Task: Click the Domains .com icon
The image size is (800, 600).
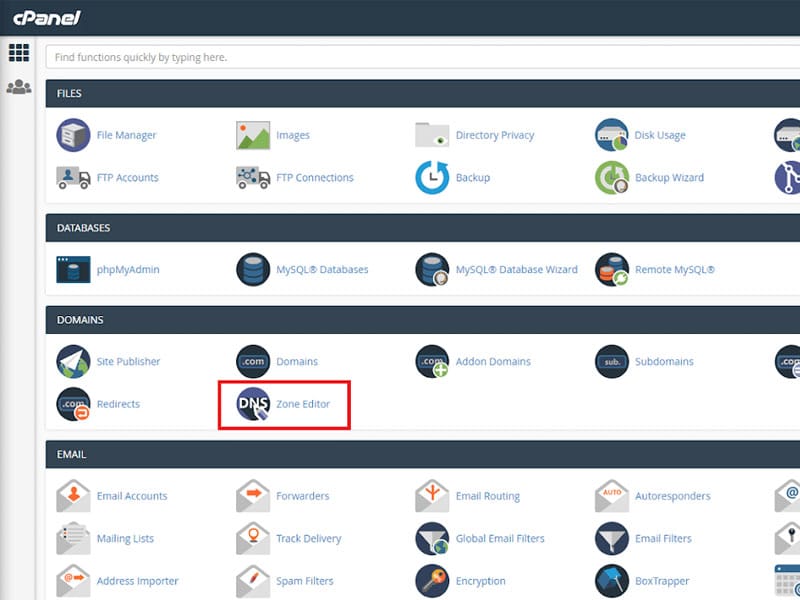Action: pyautogui.click(x=253, y=361)
